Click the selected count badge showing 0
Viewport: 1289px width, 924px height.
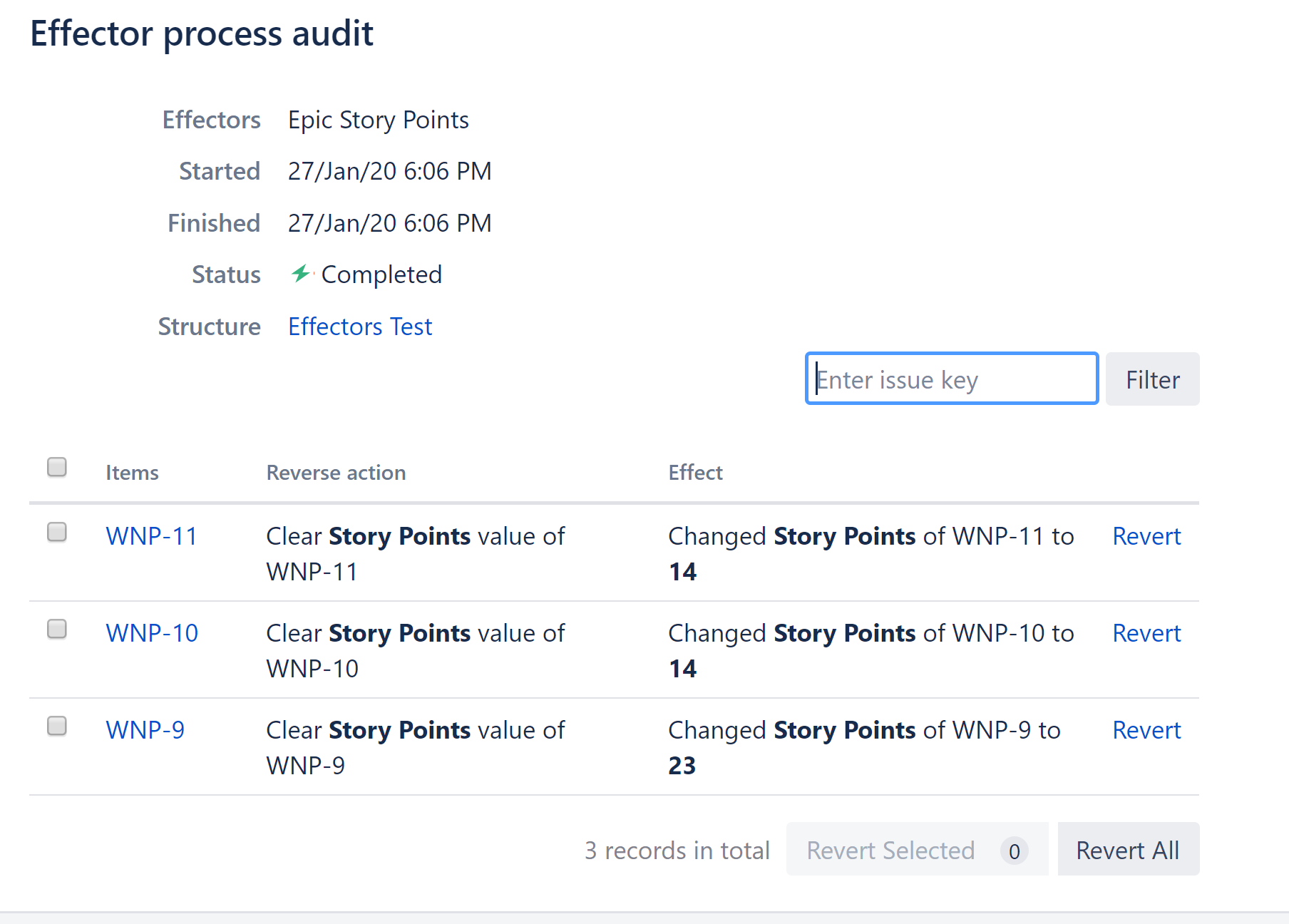[1014, 851]
